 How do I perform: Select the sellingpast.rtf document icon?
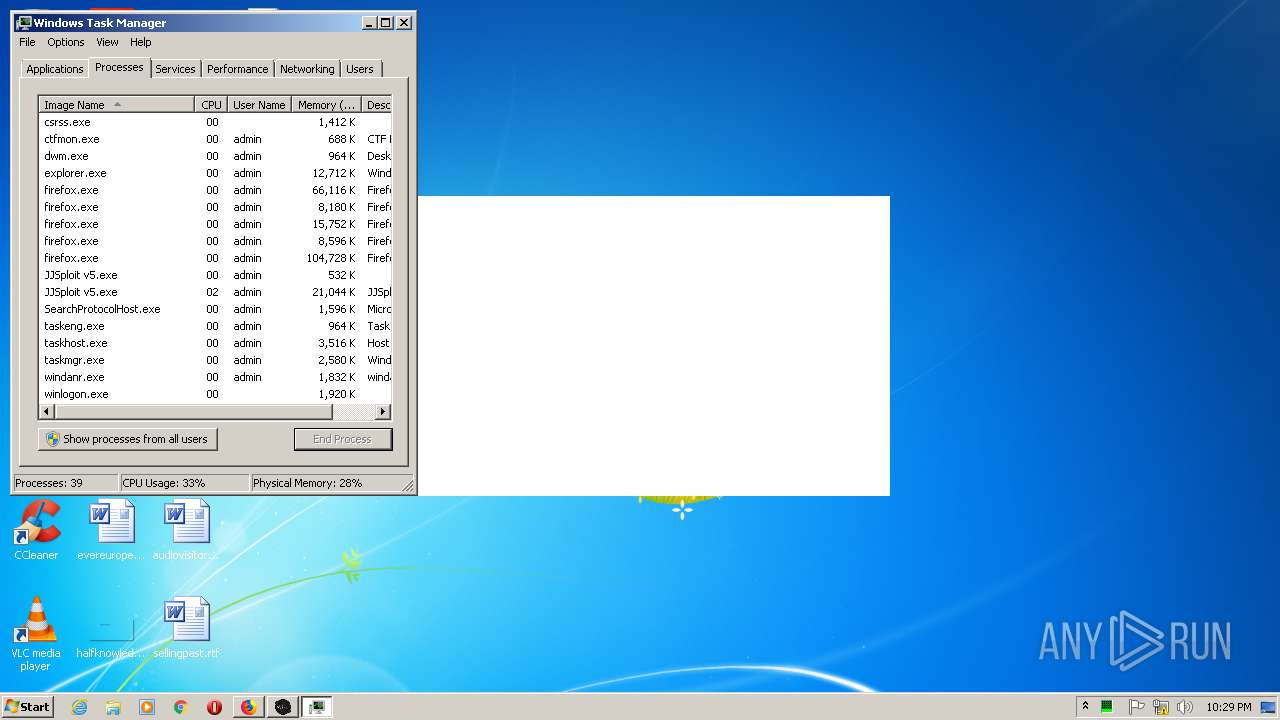tap(186, 627)
